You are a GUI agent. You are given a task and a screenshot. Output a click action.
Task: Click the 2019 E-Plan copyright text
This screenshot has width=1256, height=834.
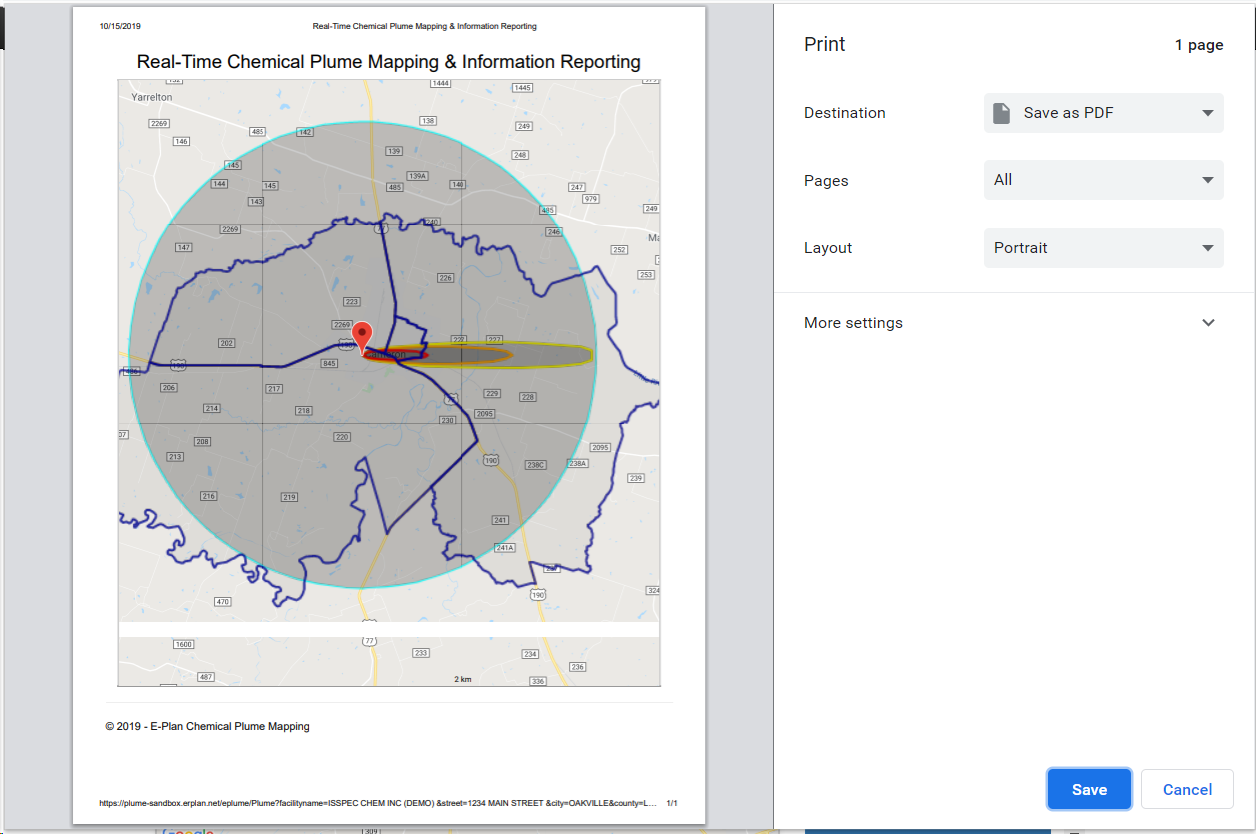[207, 727]
